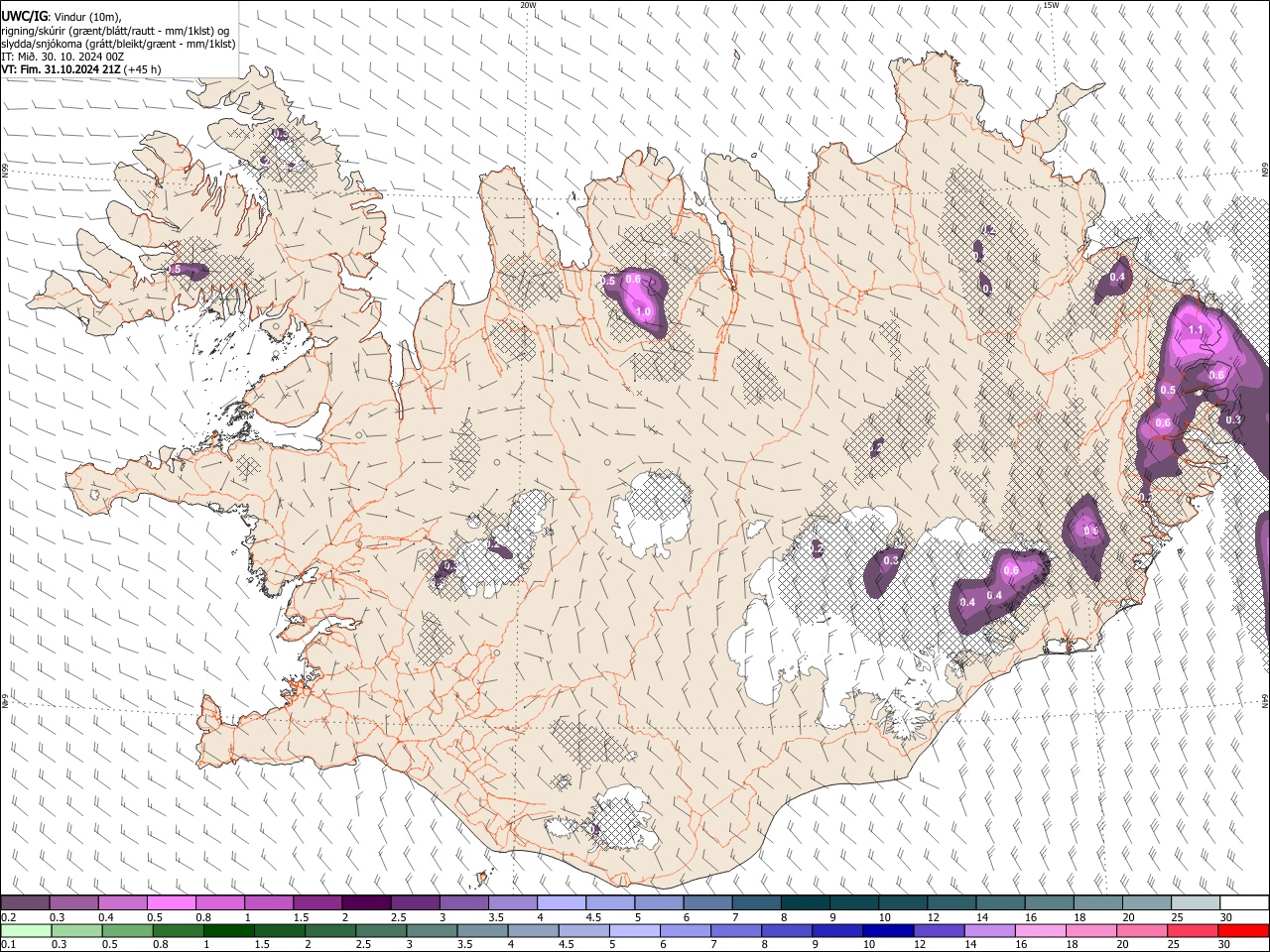This screenshot has height=952, width=1270.
Task: Click the 'slydda/snjókoma' legend description line
Action: pyautogui.click(x=119, y=44)
